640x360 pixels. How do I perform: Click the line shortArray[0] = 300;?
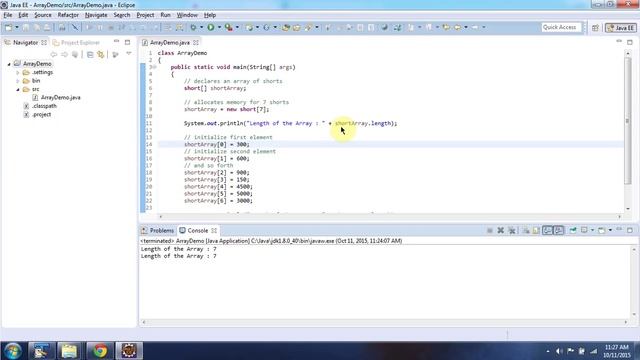[x=216, y=144]
